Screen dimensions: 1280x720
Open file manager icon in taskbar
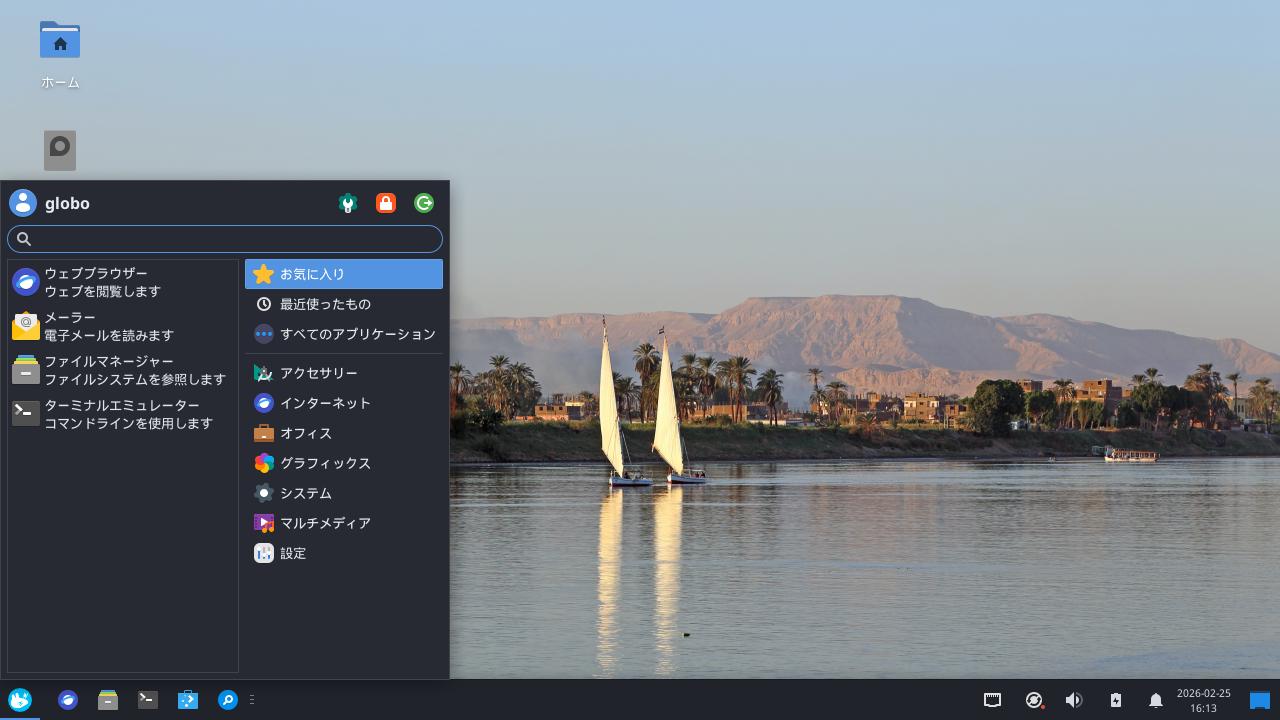click(x=108, y=700)
